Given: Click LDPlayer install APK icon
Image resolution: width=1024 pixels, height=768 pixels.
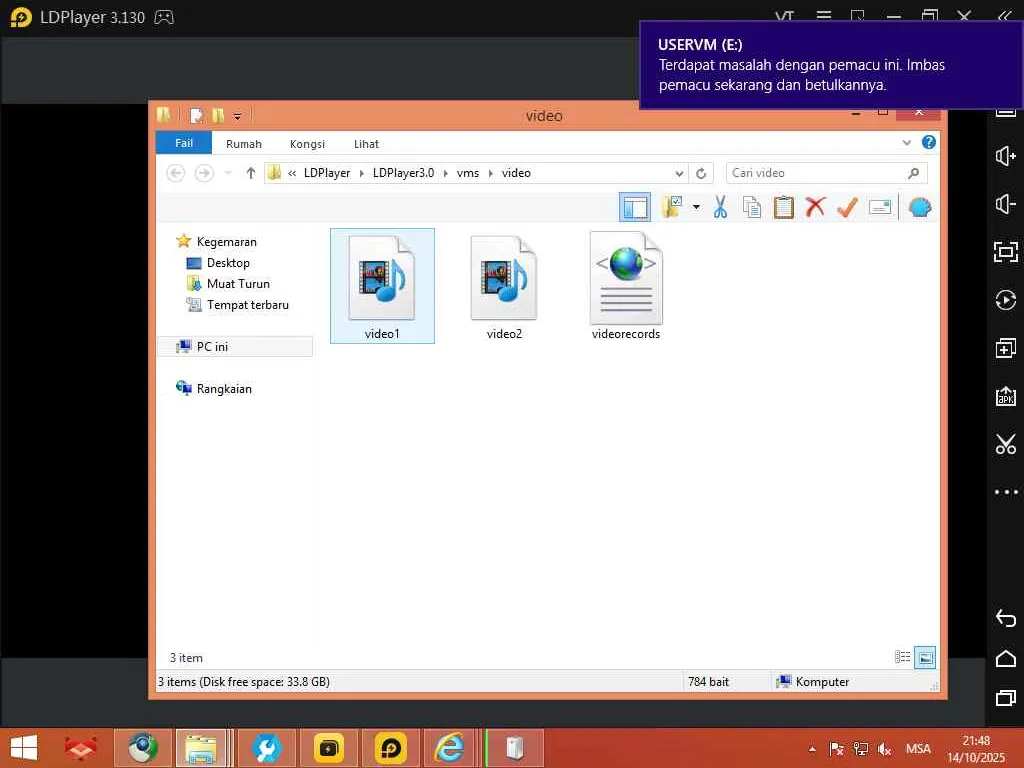Looking at the screenshot, I should click(1005, 396).
